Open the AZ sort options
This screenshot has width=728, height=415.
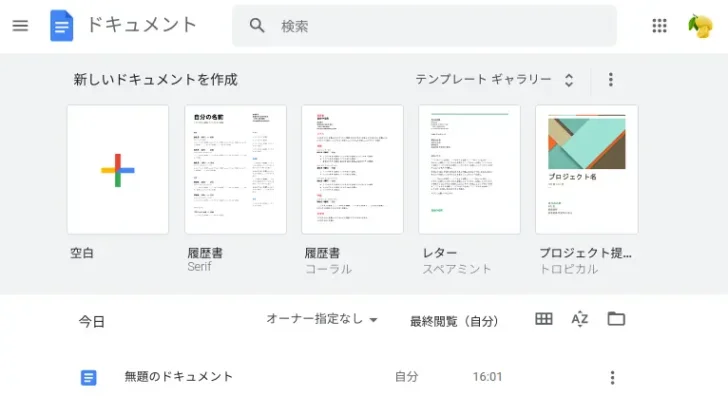pyautogui.click(x=580, y=319)
